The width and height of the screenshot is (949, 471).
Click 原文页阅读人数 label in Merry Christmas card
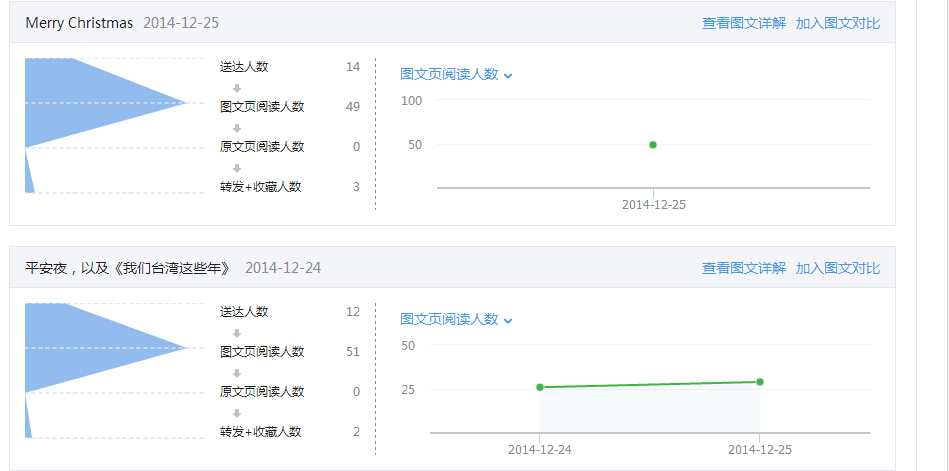[x=262, y=147]
